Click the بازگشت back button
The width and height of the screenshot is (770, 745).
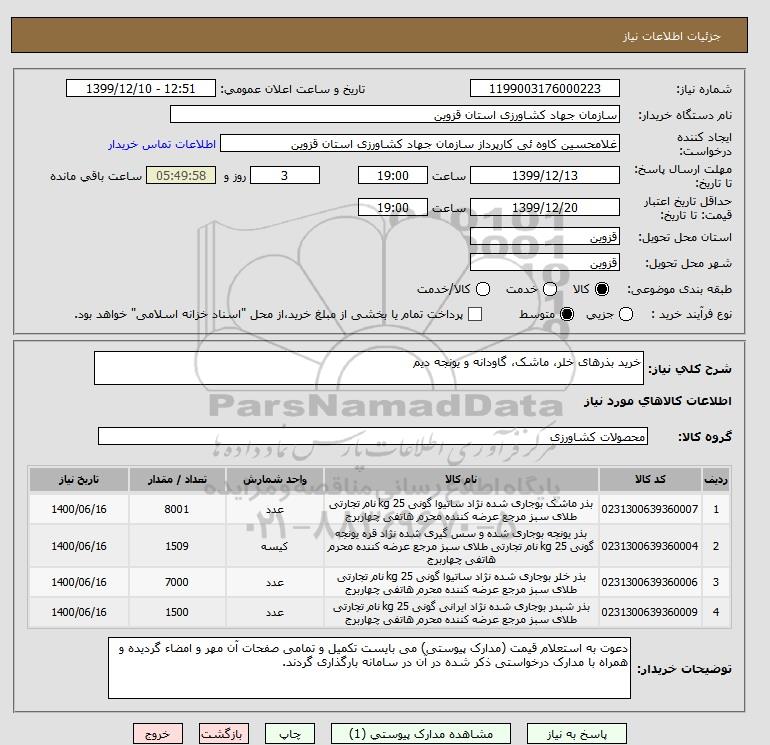tap(224, 734)
